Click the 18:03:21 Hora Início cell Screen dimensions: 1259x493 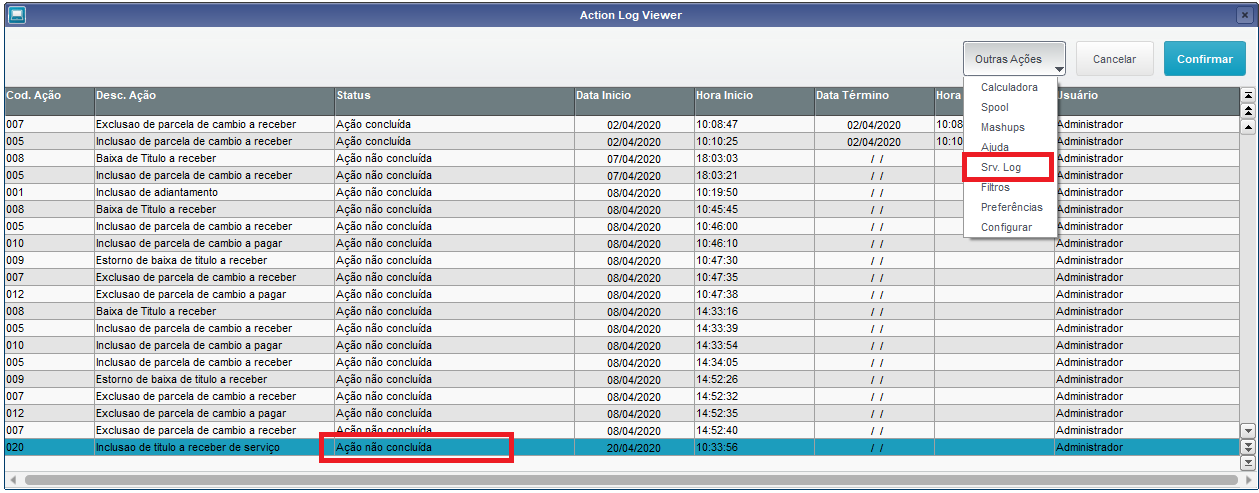pyautogui.click(x=754, y=175)
